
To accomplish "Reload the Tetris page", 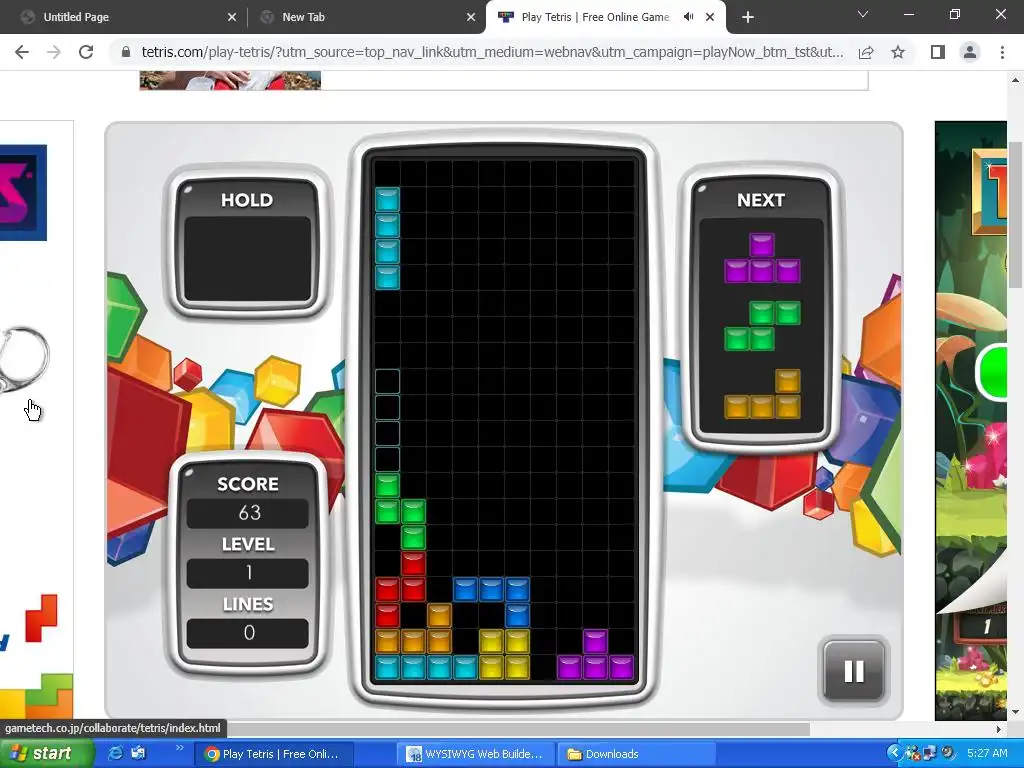I will click(86, 52).
